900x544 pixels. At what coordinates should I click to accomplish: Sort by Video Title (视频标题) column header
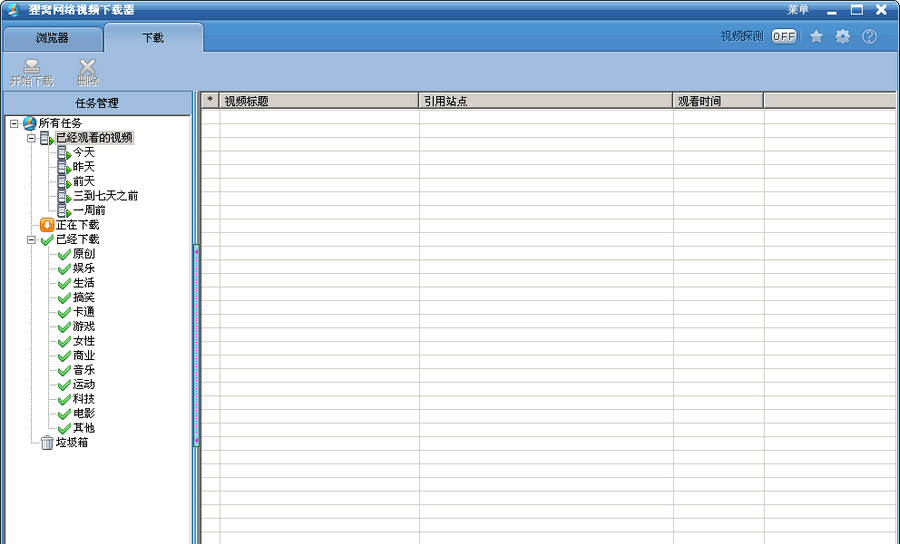[318, 101]
